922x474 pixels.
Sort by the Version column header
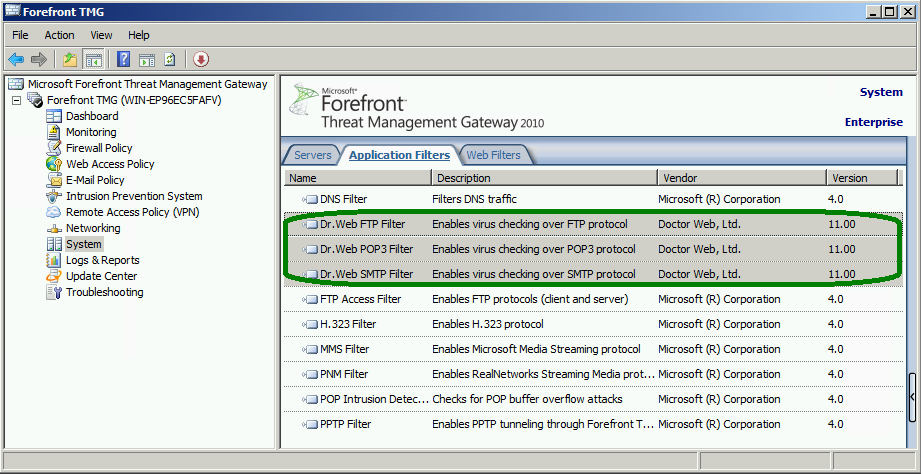tap(861, 178)
